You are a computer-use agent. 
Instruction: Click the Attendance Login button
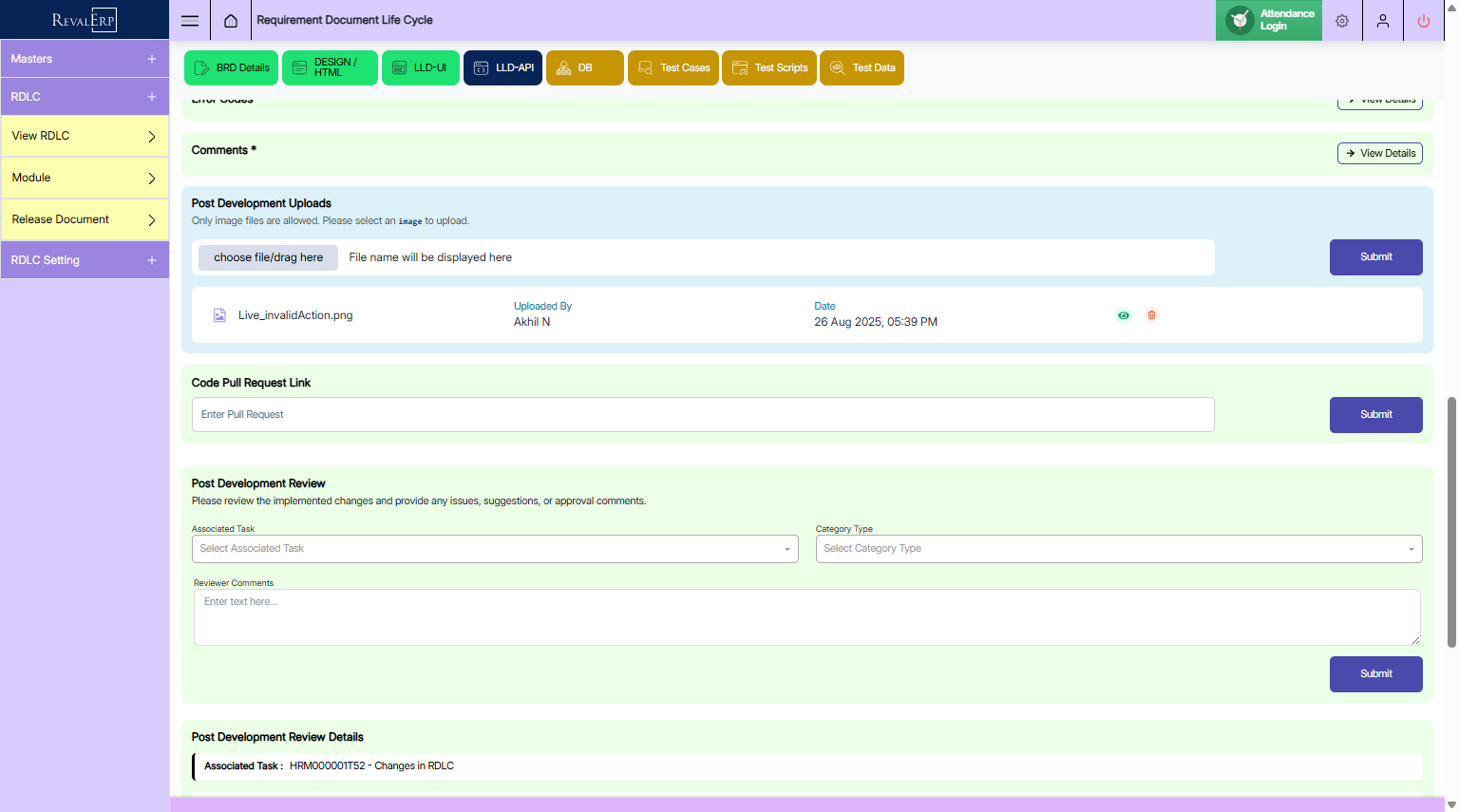pos(1269,20)
